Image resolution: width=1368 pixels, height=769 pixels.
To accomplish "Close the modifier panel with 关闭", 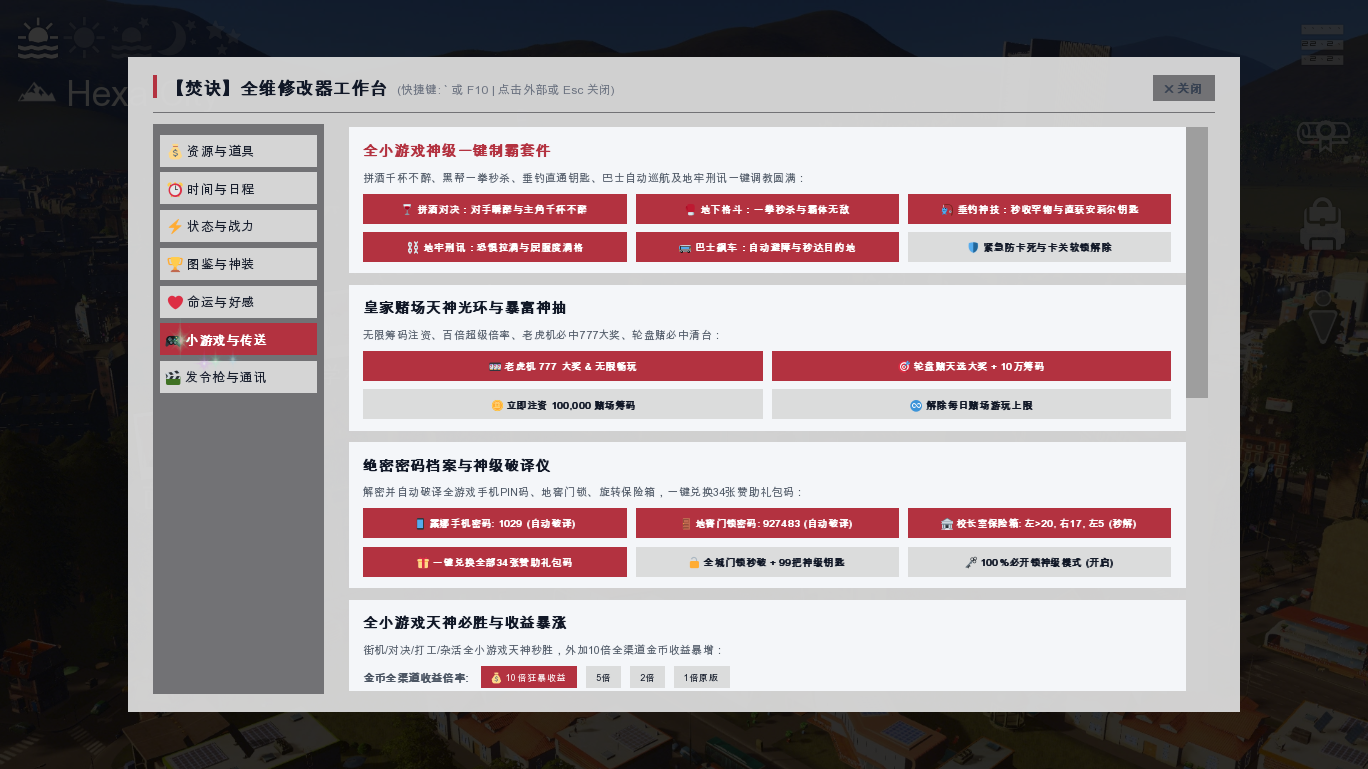I will coord(1184,88).
